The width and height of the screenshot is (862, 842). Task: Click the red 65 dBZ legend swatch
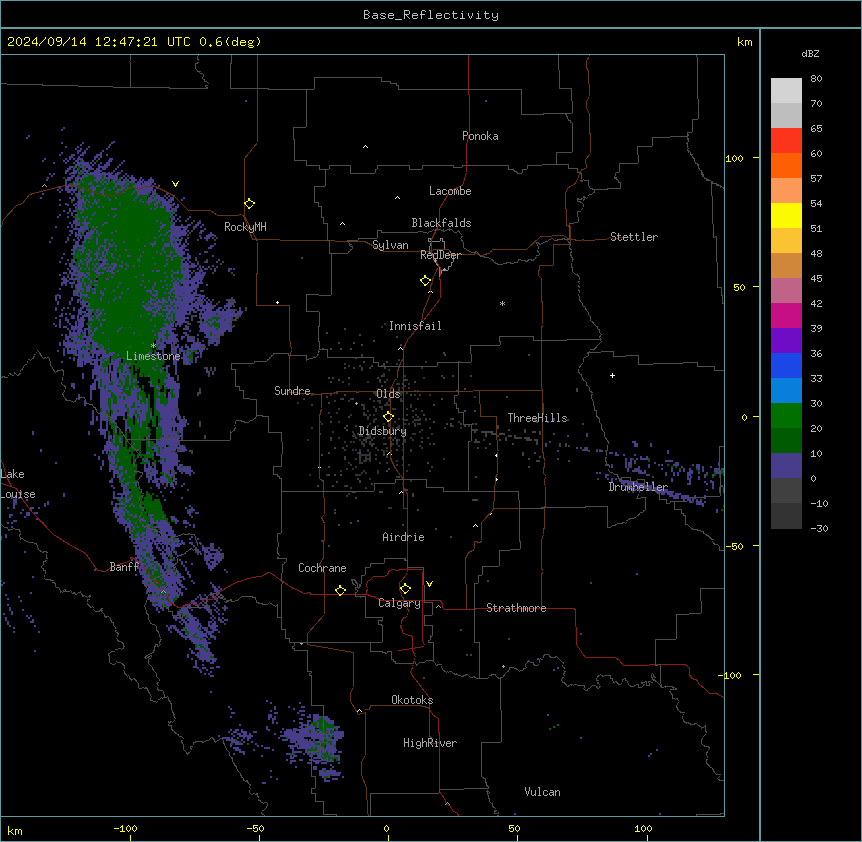click(786, 140)
